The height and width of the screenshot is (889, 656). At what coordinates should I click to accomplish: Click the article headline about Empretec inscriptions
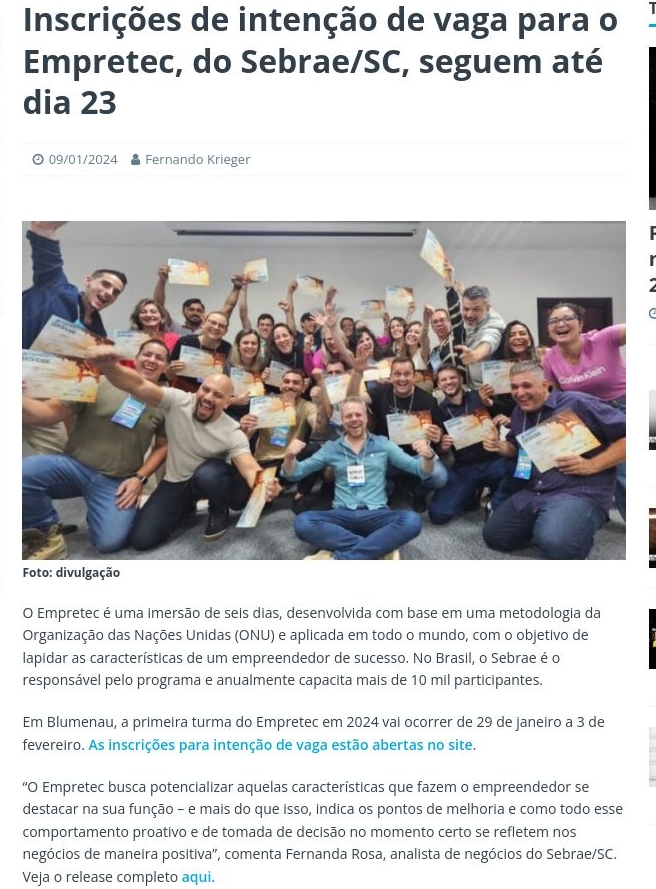320,61
